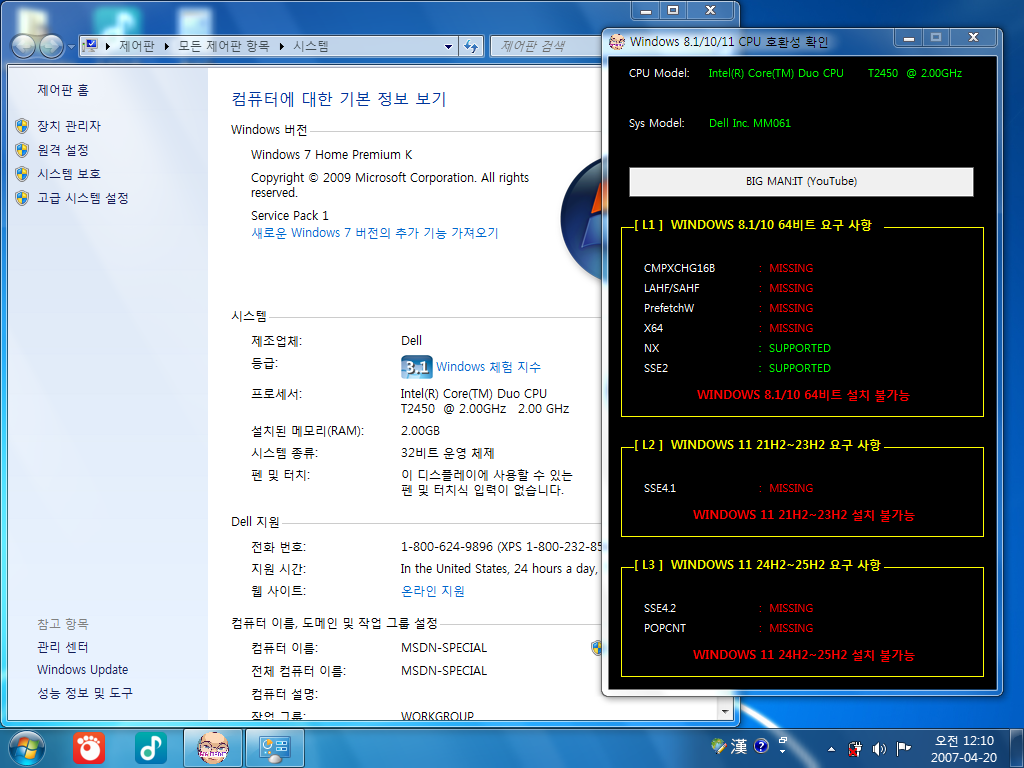This screenshot has height=768, width=1024.
Task: Open red GOM player taskbar icon
Action: pyautogui.click(x=89, y=748)
